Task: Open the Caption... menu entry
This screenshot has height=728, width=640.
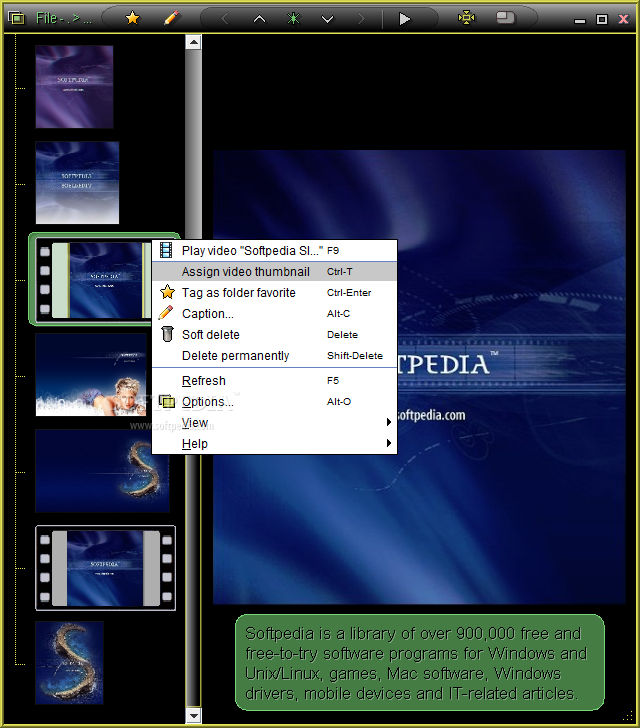Action: (274, 313)
